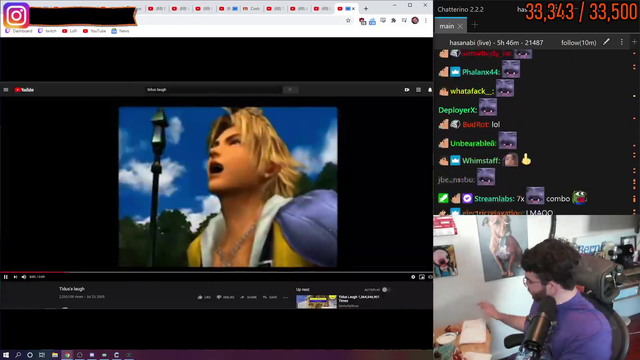Click username Unbearable8 in chat
The height and width of the screenshot is (360, 640).
(473, 143)
